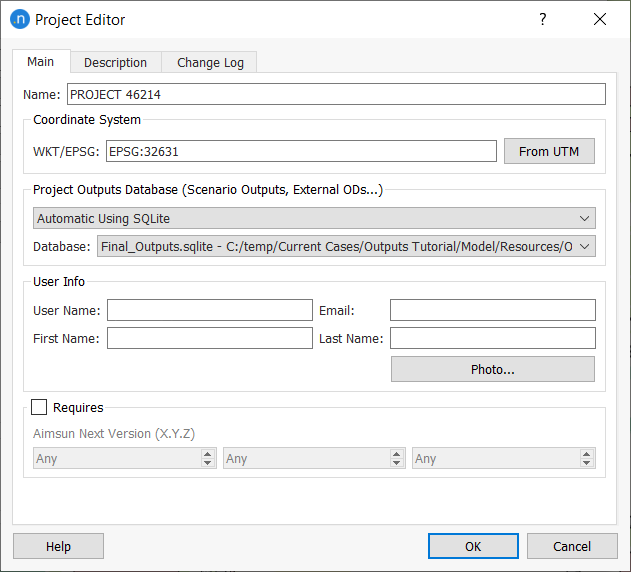Click the User Name field
Image resolution: width=631 pixels, height=572 pixels.
coord(210,310)
